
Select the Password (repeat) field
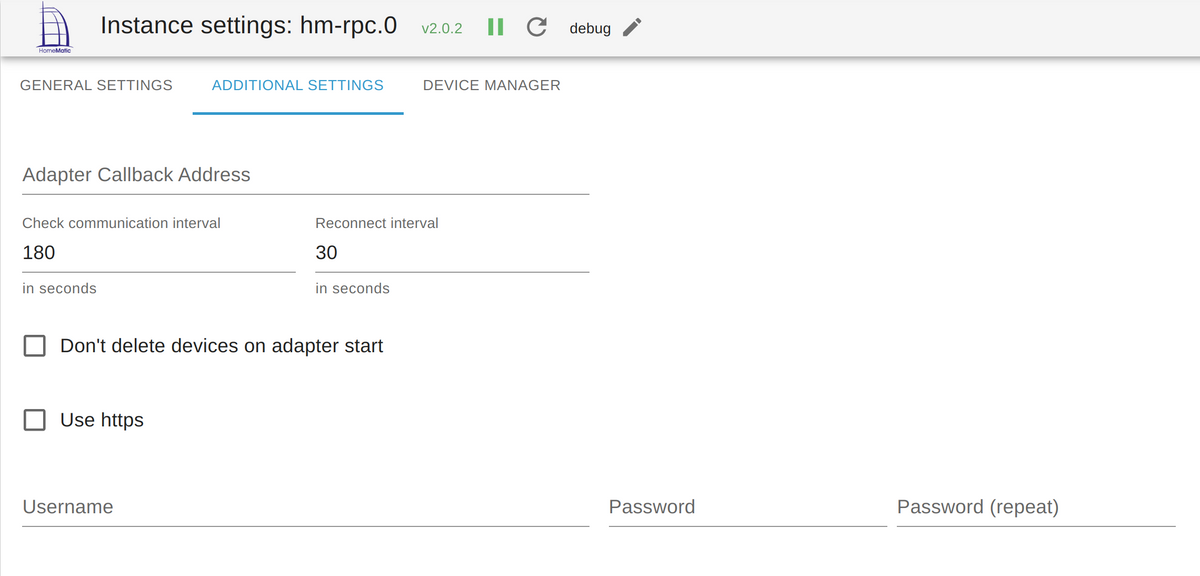pos(1036,507)
